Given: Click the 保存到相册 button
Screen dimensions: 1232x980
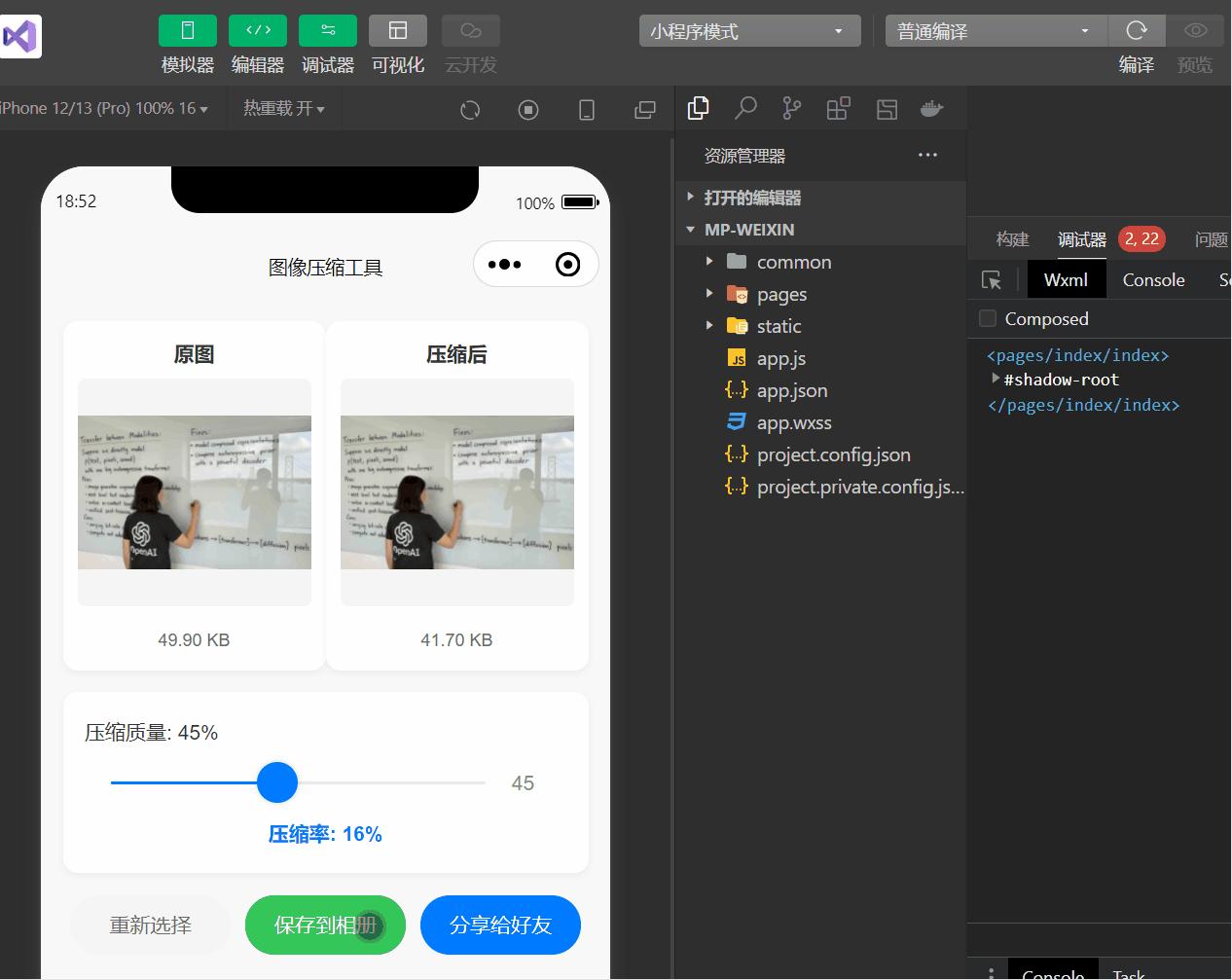Looking at the screenshot, I should tap(325, 926).
